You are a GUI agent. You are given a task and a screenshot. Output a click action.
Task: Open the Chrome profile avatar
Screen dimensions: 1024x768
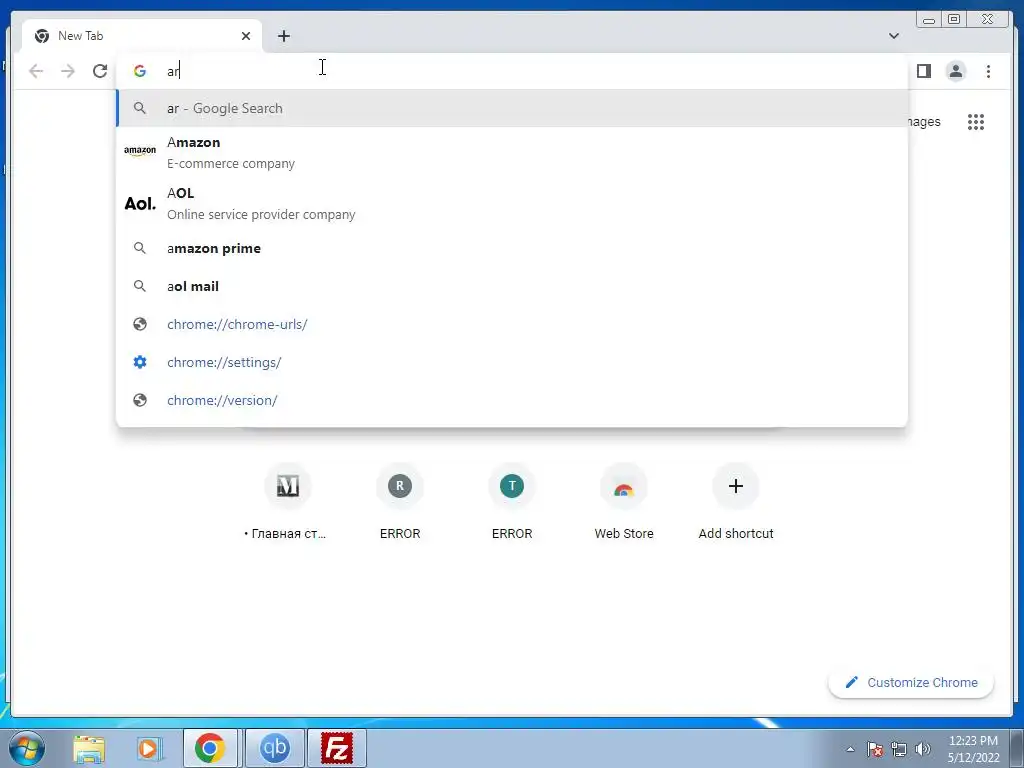click(x=955, y=71)
